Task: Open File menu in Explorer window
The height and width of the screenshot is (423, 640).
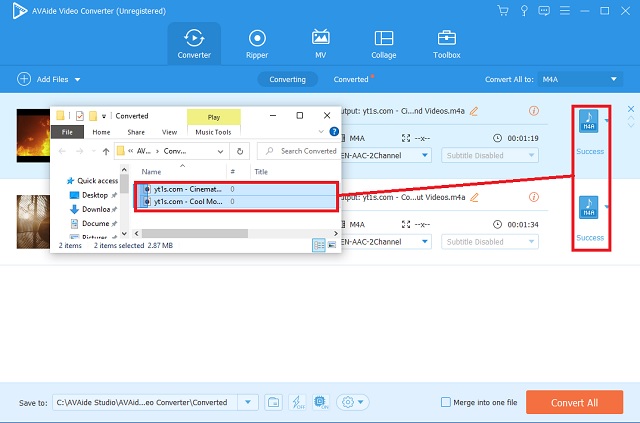Action: tap(67, 132)
